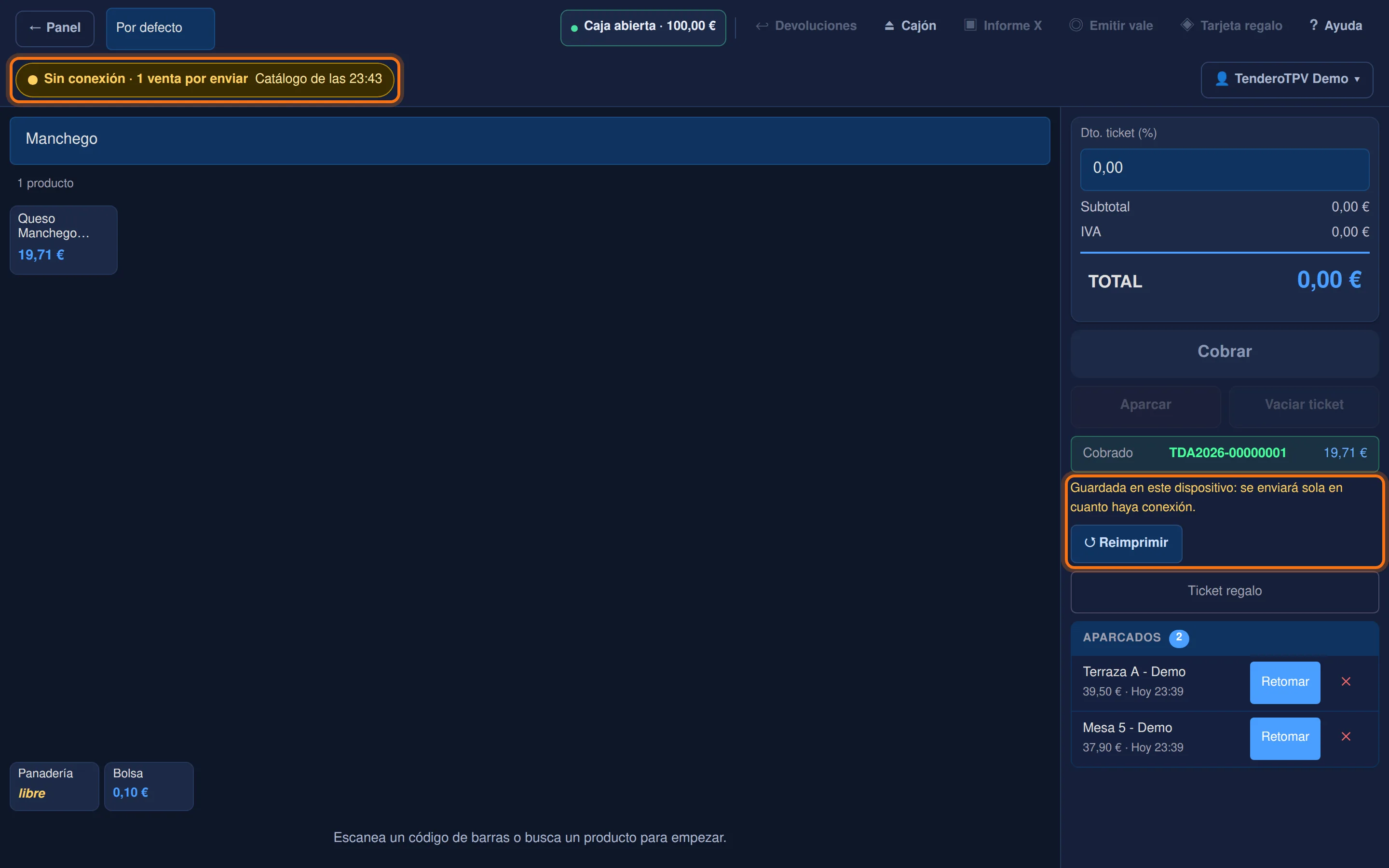
Task: Click the Cobrado amount 19,71 €
Action: point(1345,453)
